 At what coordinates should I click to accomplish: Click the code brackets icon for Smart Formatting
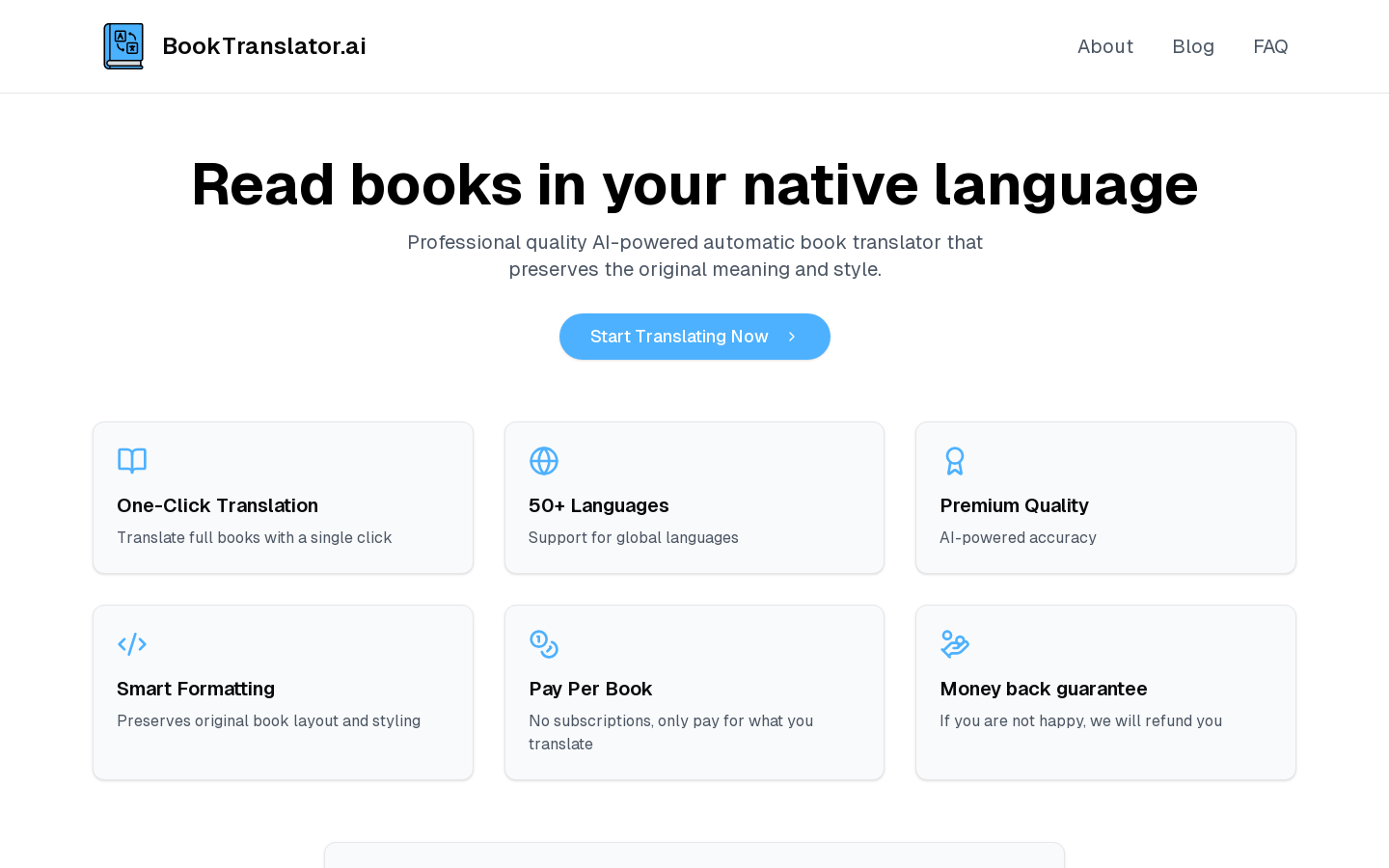132,644
